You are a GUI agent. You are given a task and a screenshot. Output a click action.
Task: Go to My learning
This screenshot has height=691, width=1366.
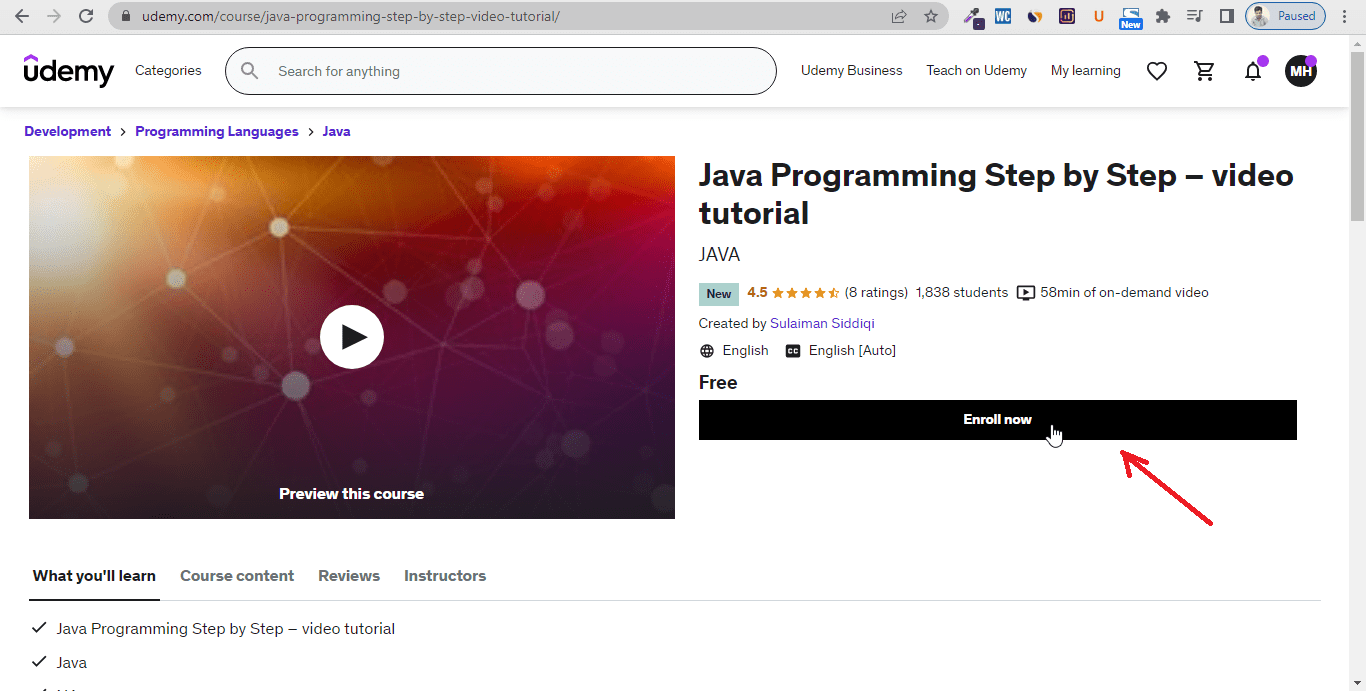coord(1086,71)
